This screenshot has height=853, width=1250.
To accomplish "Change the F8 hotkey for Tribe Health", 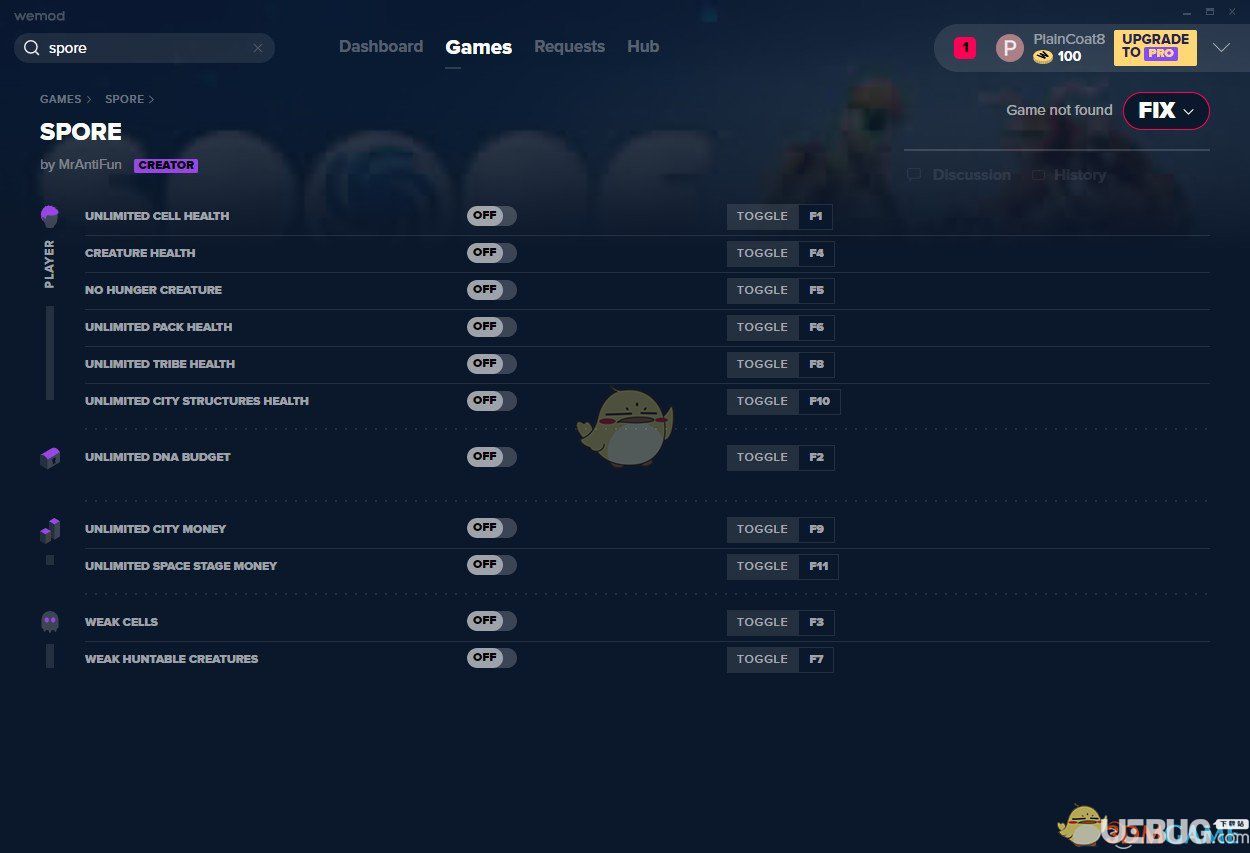I will point(816,364).
